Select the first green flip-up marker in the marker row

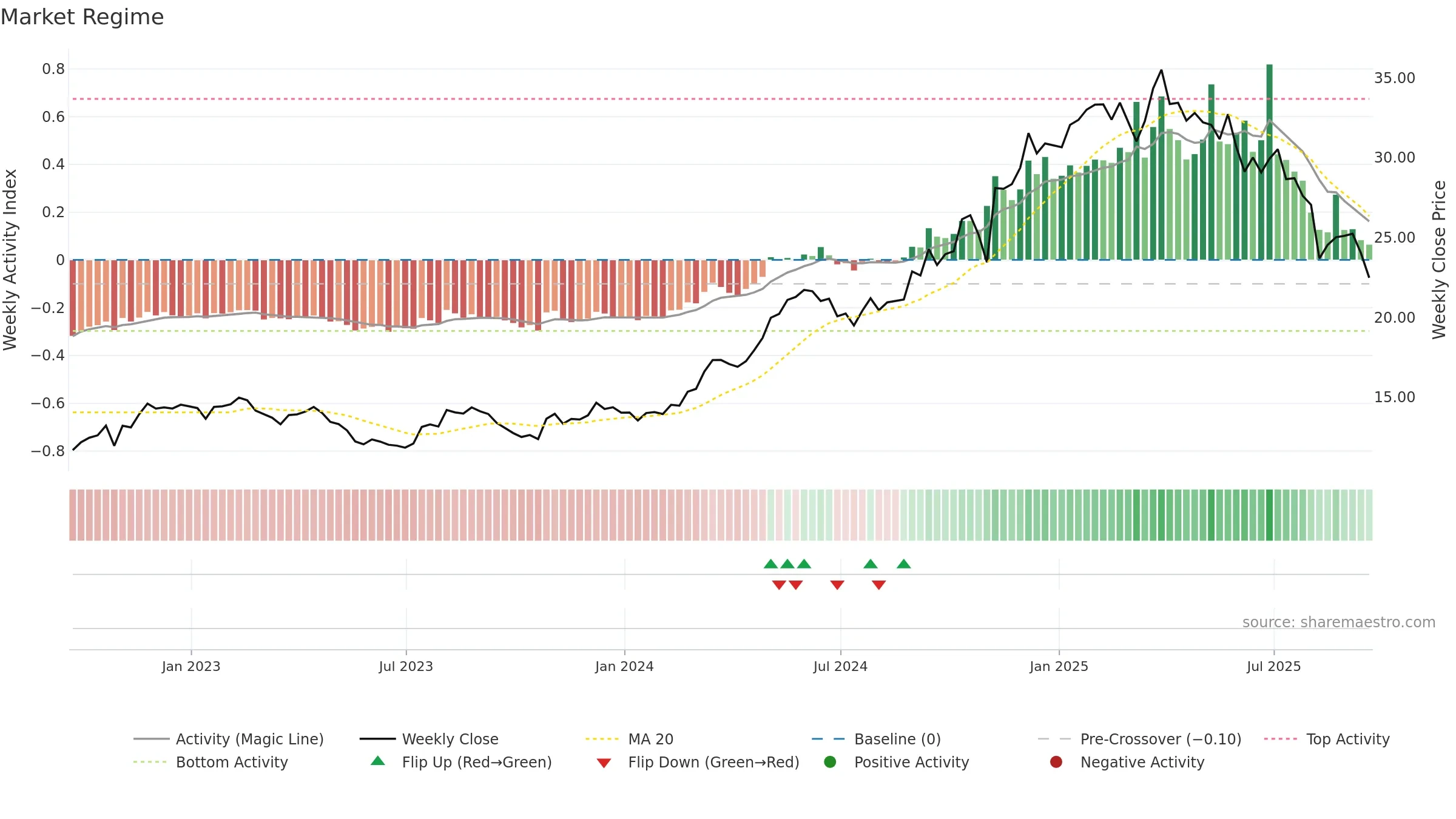pos(771,564)
